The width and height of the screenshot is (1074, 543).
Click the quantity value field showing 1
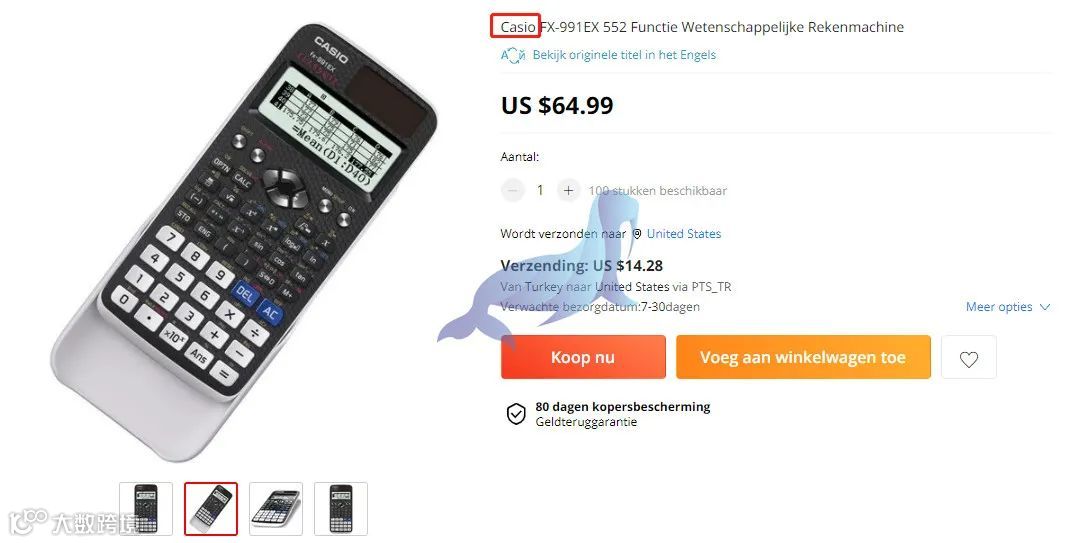pos(540,190)
